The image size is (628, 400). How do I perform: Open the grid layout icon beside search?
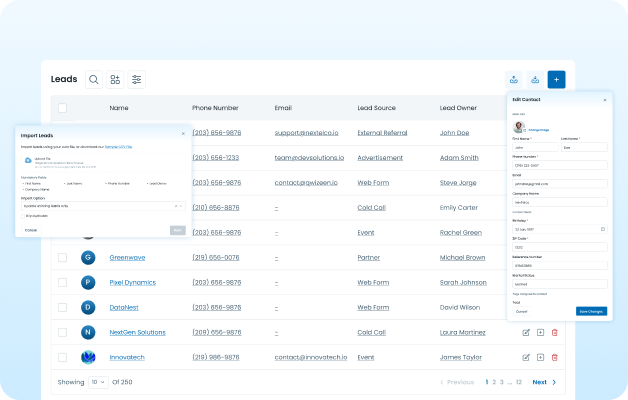tap(115, 79)
